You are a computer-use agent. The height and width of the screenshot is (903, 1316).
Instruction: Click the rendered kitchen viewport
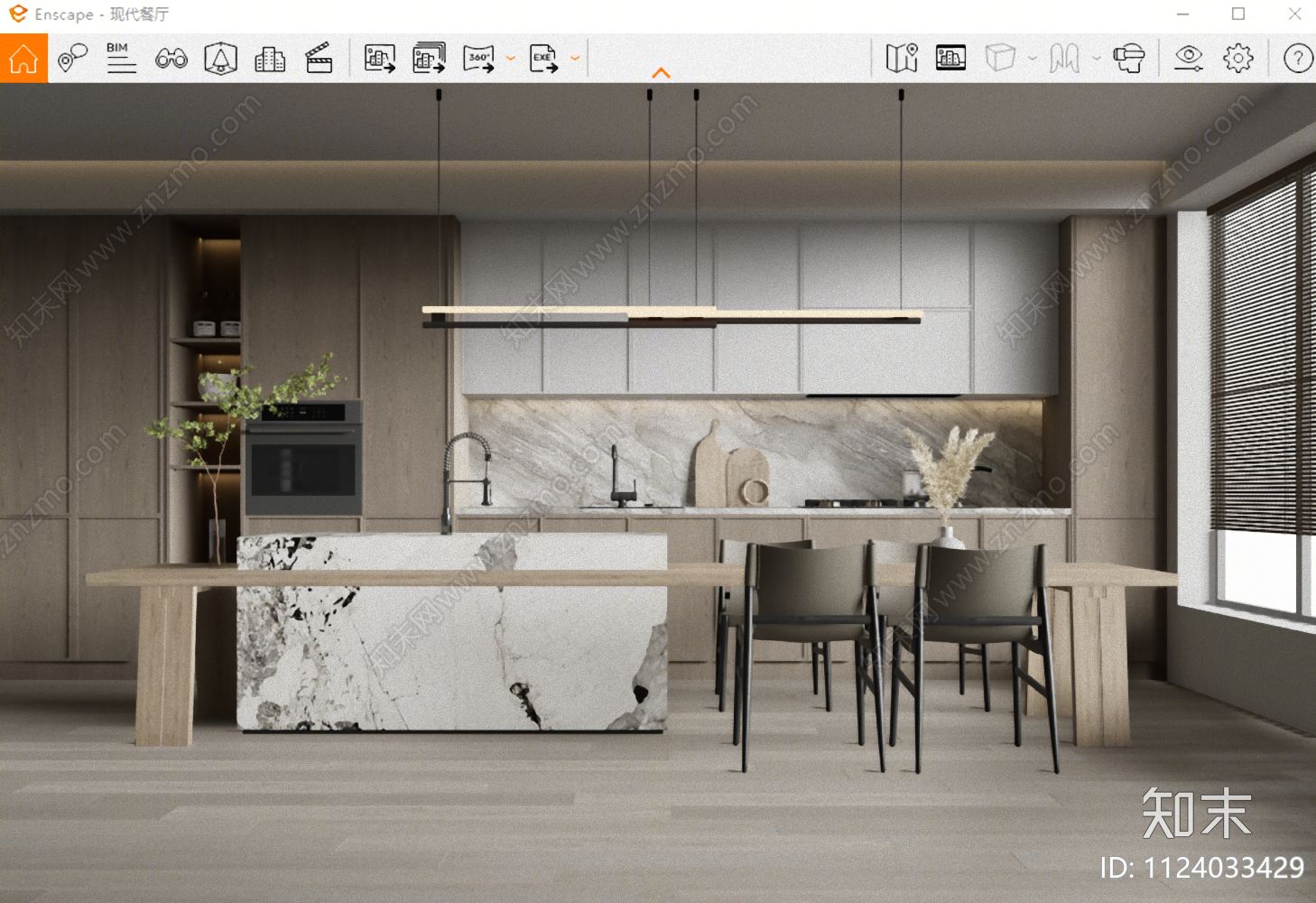[x=658, y=493]
